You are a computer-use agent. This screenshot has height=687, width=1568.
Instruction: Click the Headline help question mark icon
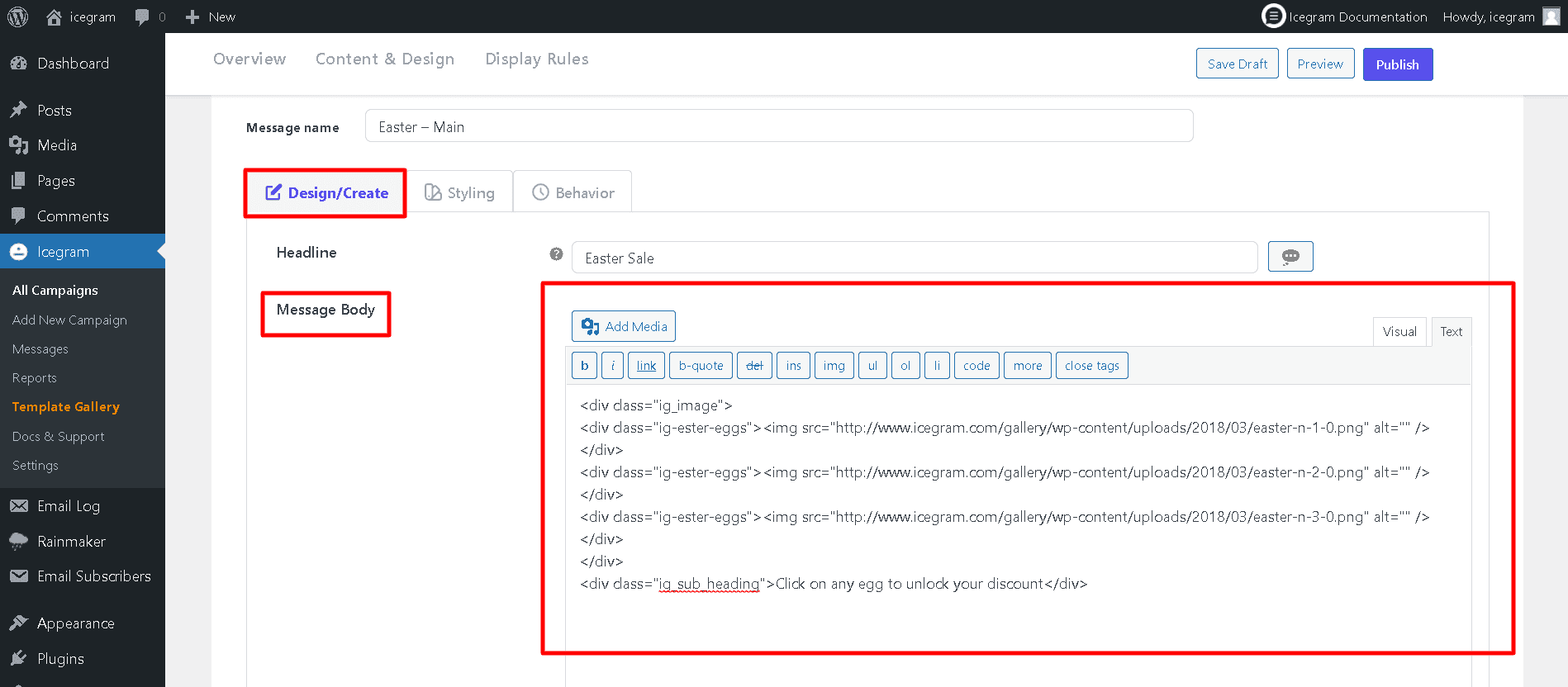556,253
